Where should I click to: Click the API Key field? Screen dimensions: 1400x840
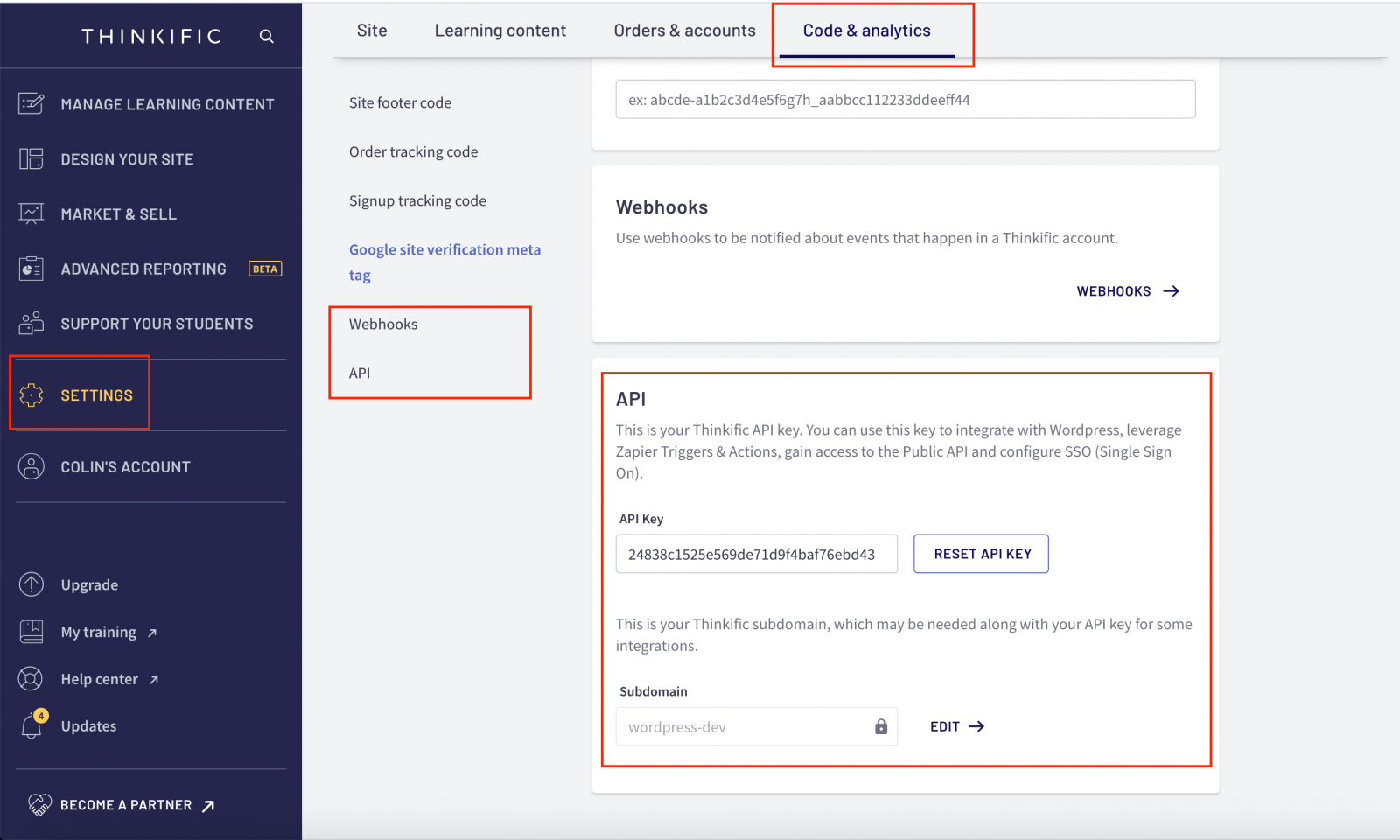757,554
